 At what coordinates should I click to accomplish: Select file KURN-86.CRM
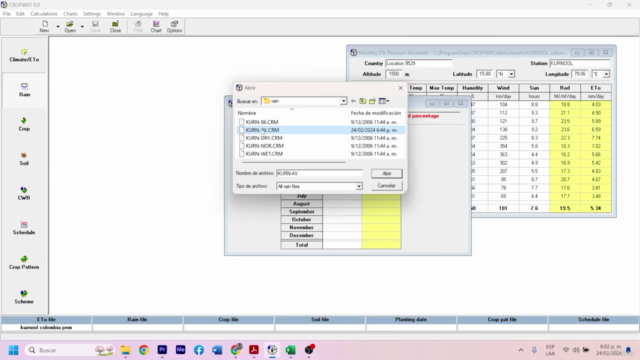262,122
